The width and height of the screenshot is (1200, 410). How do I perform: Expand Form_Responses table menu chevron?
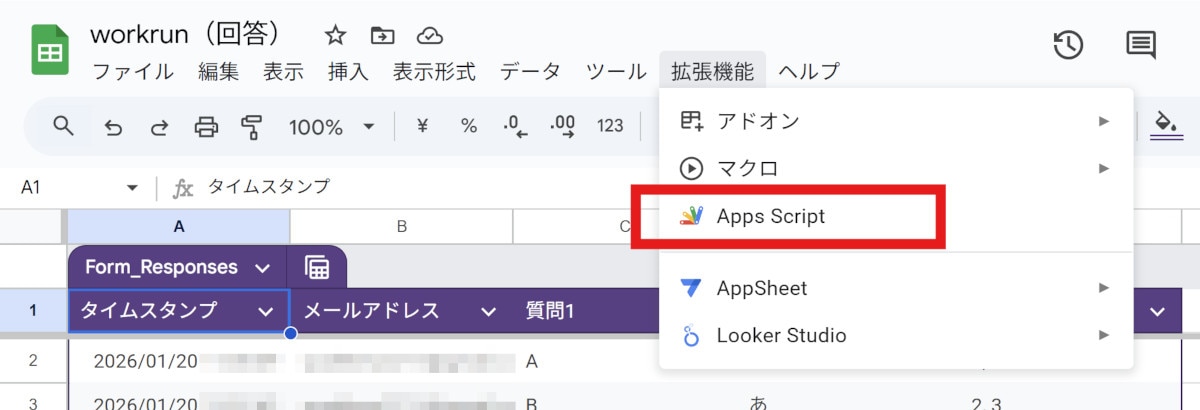262,268
